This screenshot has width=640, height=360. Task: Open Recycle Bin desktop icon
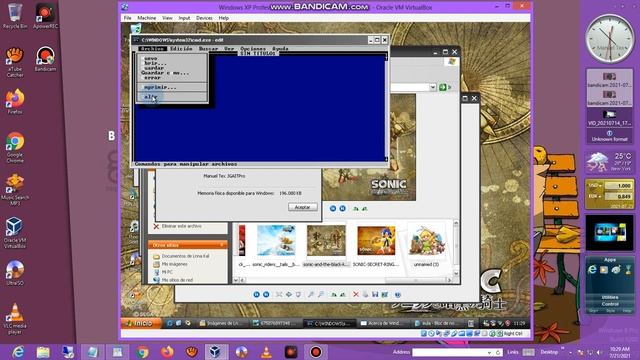point(15,16)
